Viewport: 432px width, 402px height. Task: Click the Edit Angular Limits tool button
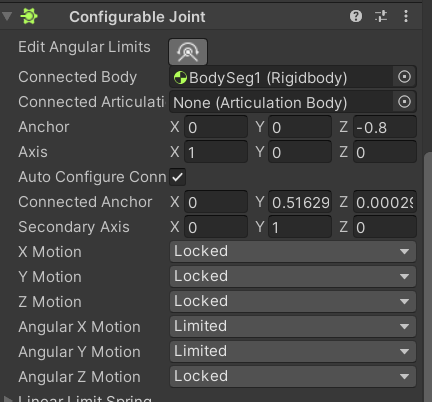coord(188,52)
